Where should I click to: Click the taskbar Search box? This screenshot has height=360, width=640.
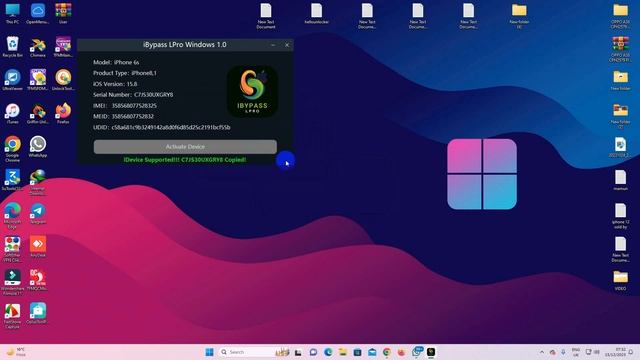click(x=254, y=352)
